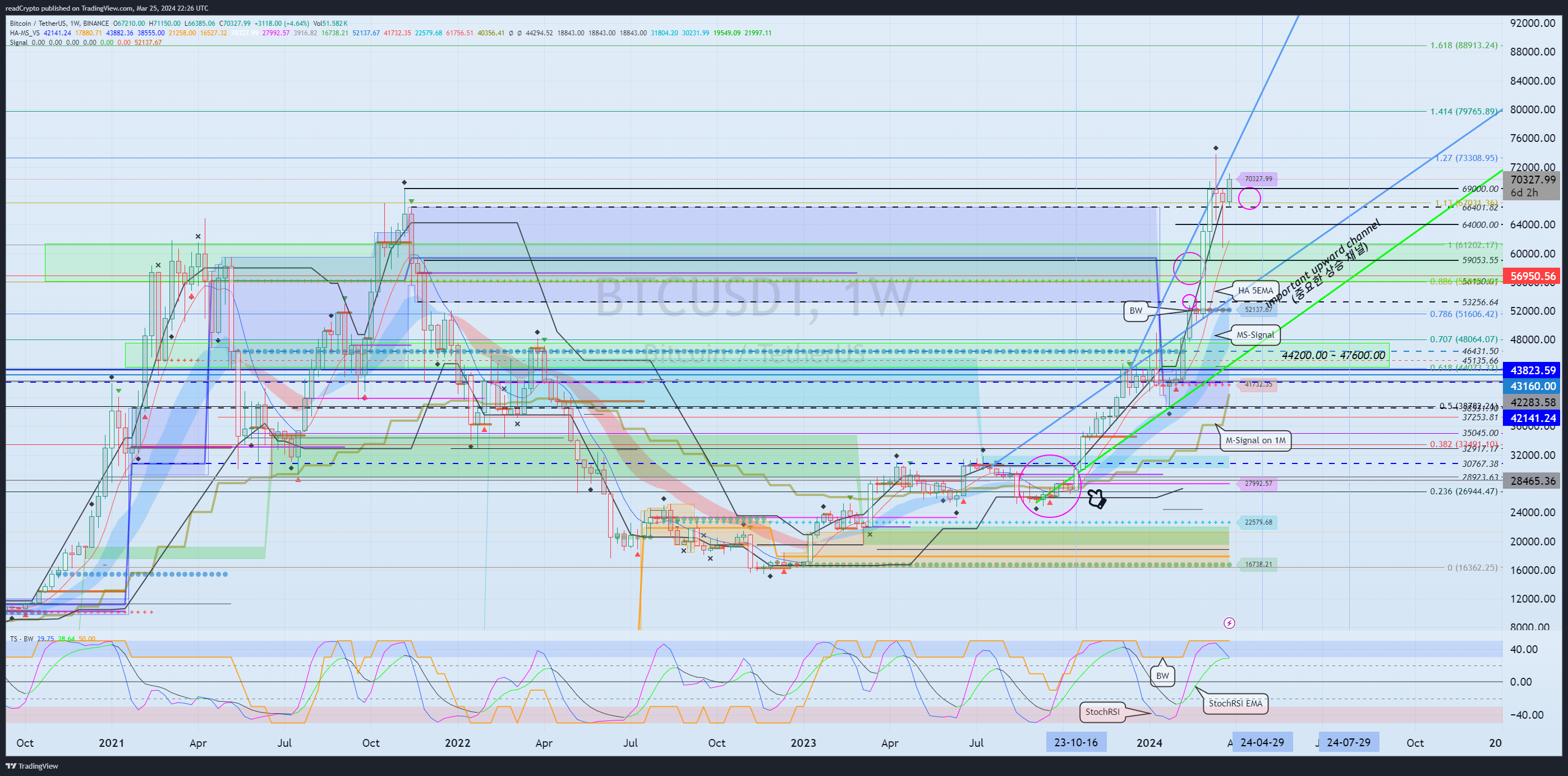Image resolution: width=1568 pixels, height=776 pixels.
Task: Click the 59053.55 horizontal line label
Action: click(1480, 260)
